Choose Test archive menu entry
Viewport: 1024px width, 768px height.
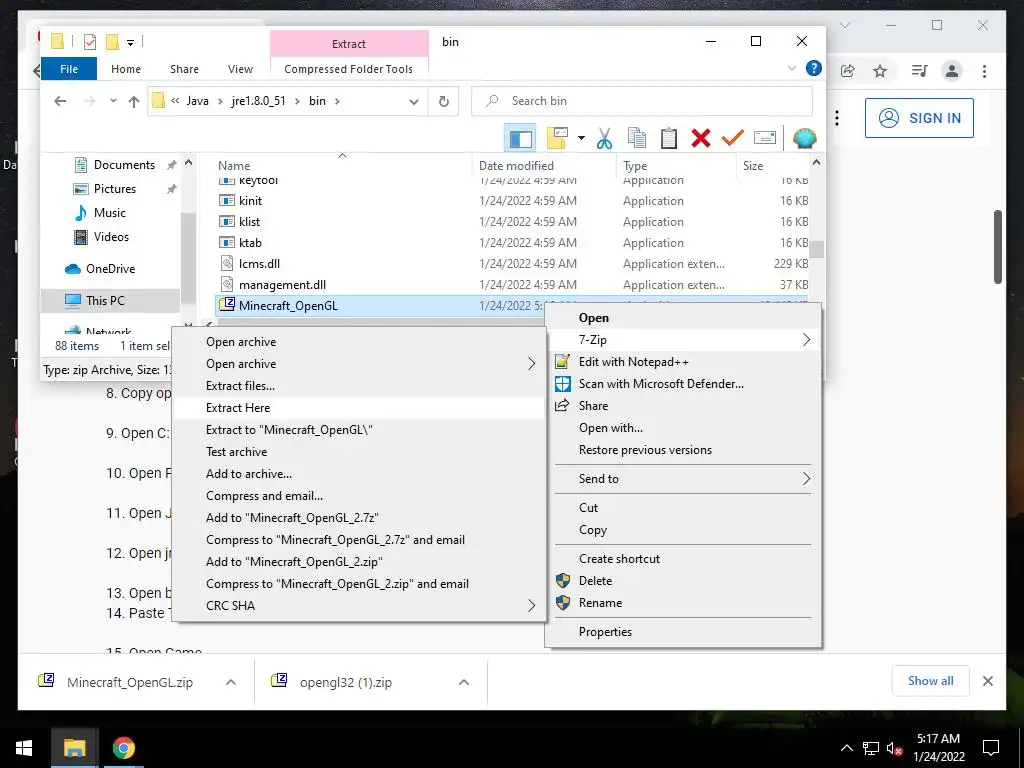(359, 452)
